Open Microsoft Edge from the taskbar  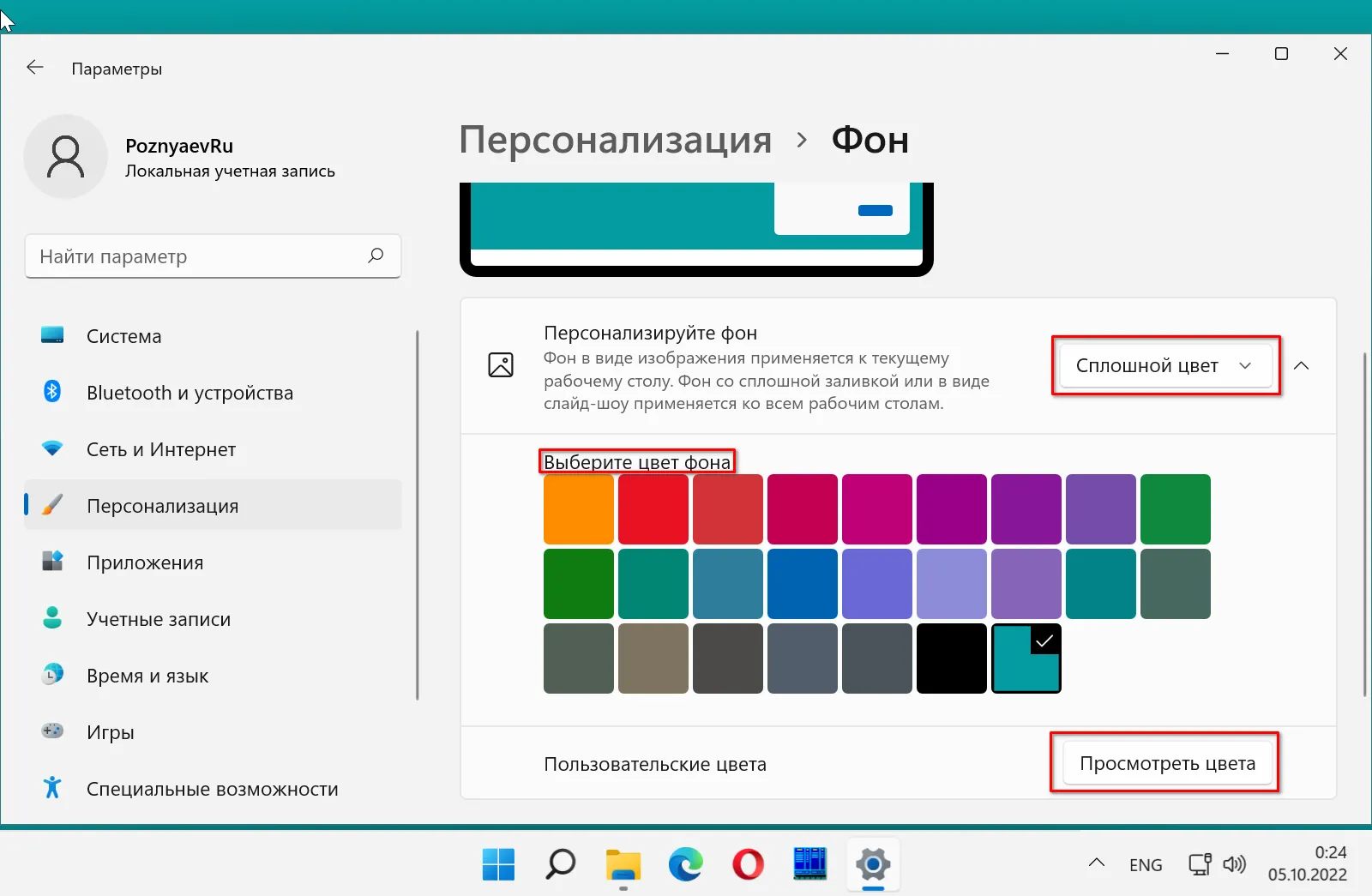click(x=685, y=864)
